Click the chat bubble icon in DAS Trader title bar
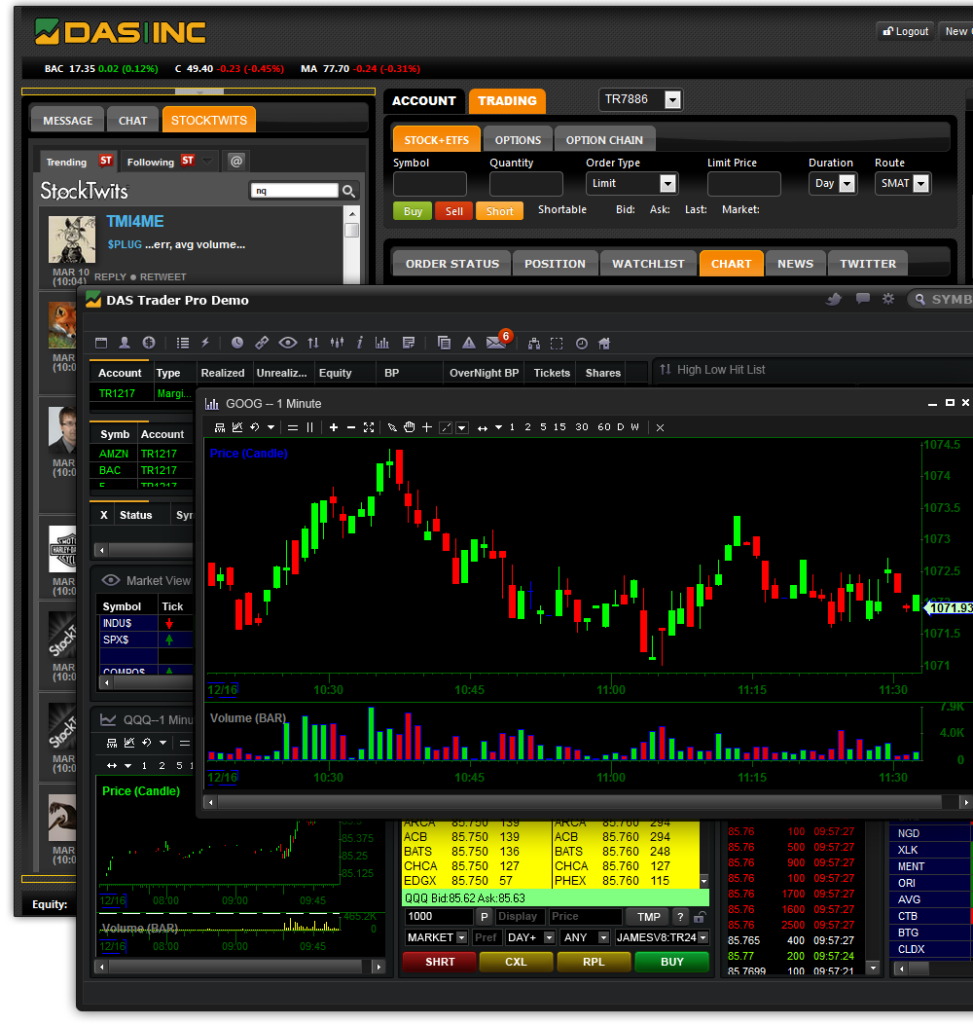This screenshot has width=973, height=1024. [x=863, y=299]
